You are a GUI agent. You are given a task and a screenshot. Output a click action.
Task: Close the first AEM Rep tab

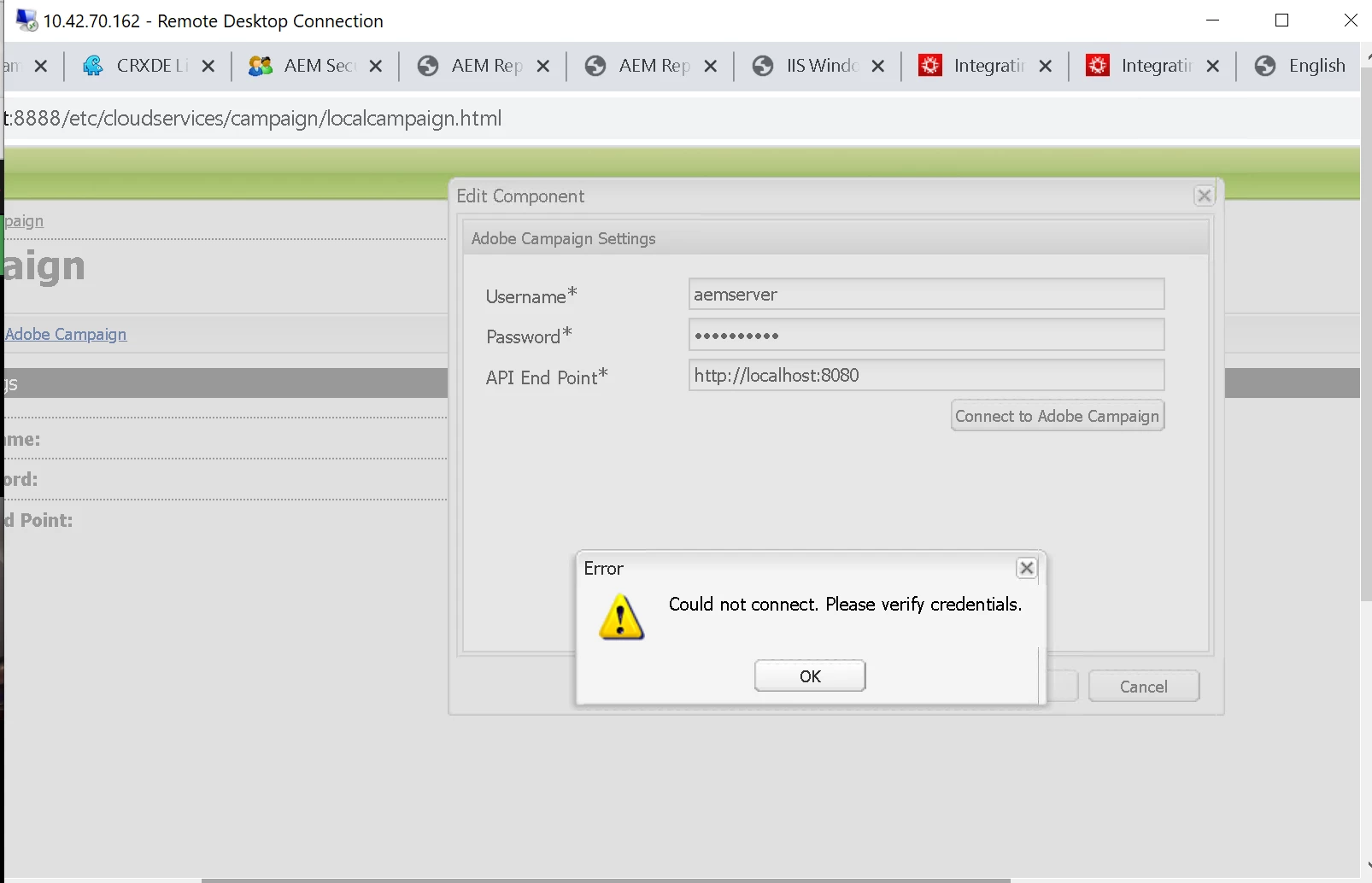542,66
